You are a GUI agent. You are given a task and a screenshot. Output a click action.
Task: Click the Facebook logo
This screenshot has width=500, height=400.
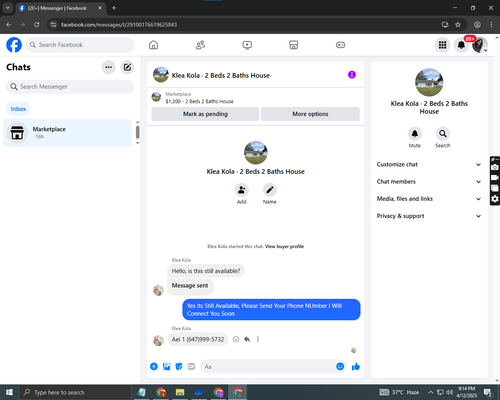14,45
